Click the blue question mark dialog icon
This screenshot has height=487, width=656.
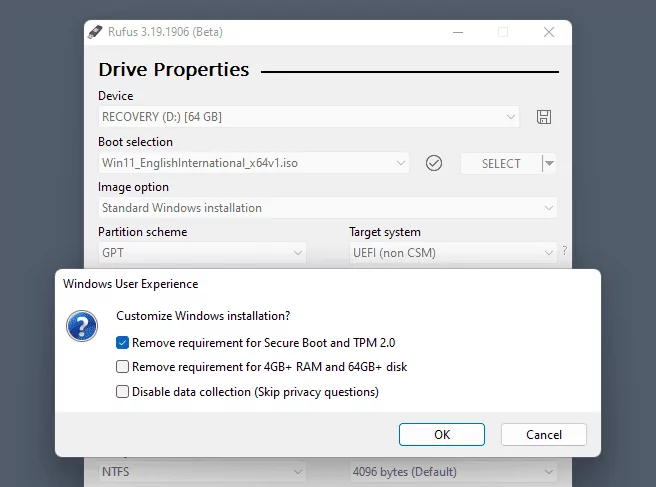click(x=82, y=326)
